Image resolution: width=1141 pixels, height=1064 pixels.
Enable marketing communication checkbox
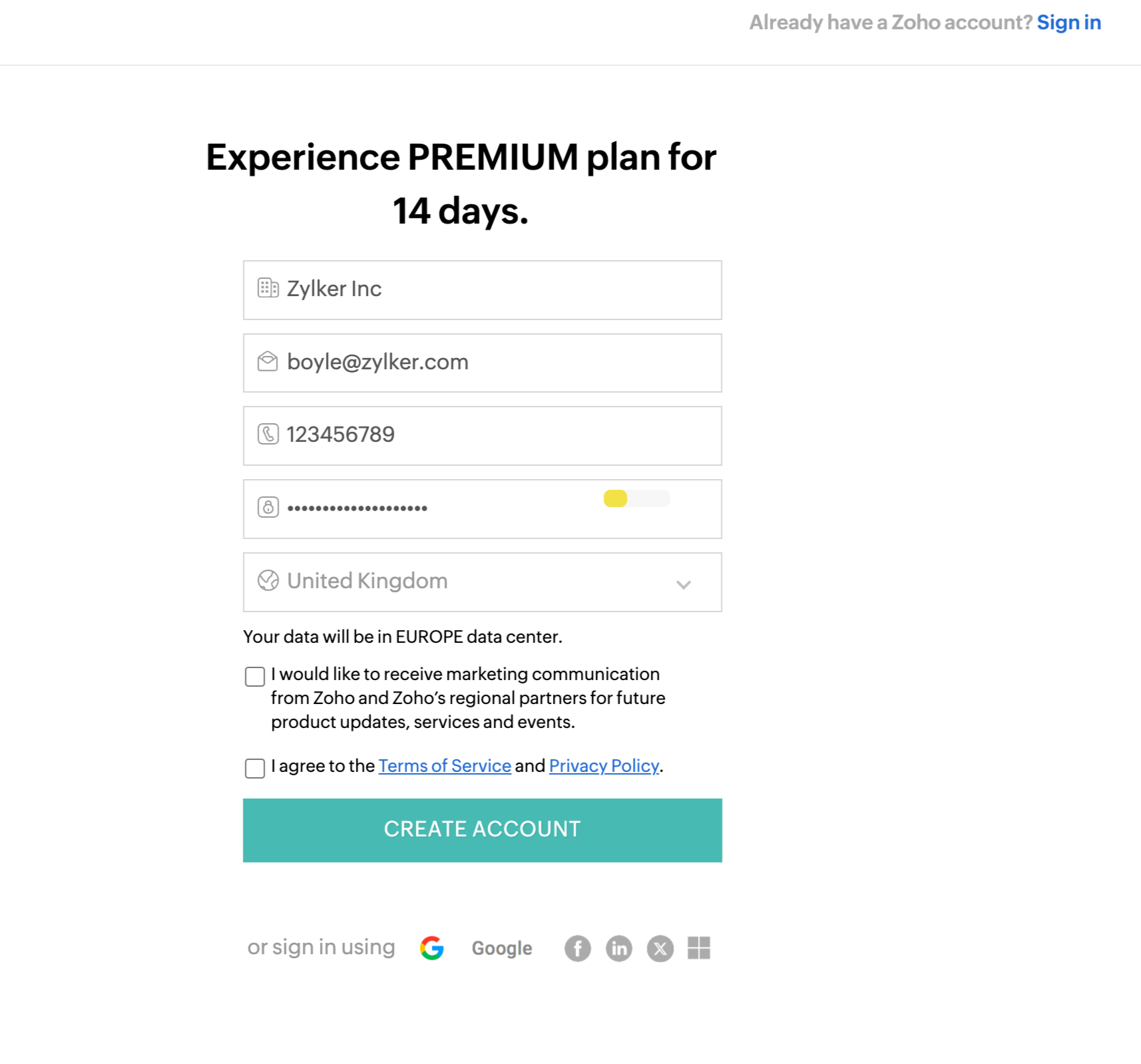(255, 677)
